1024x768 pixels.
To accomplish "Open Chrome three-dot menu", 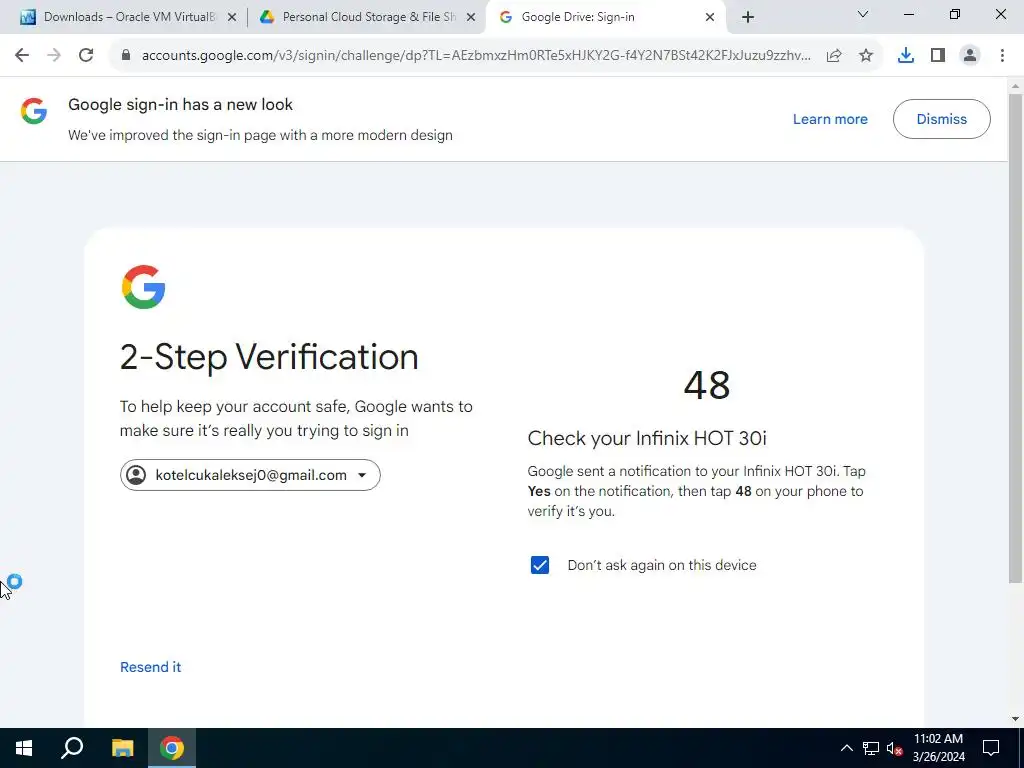I will tap(1002, 56).
